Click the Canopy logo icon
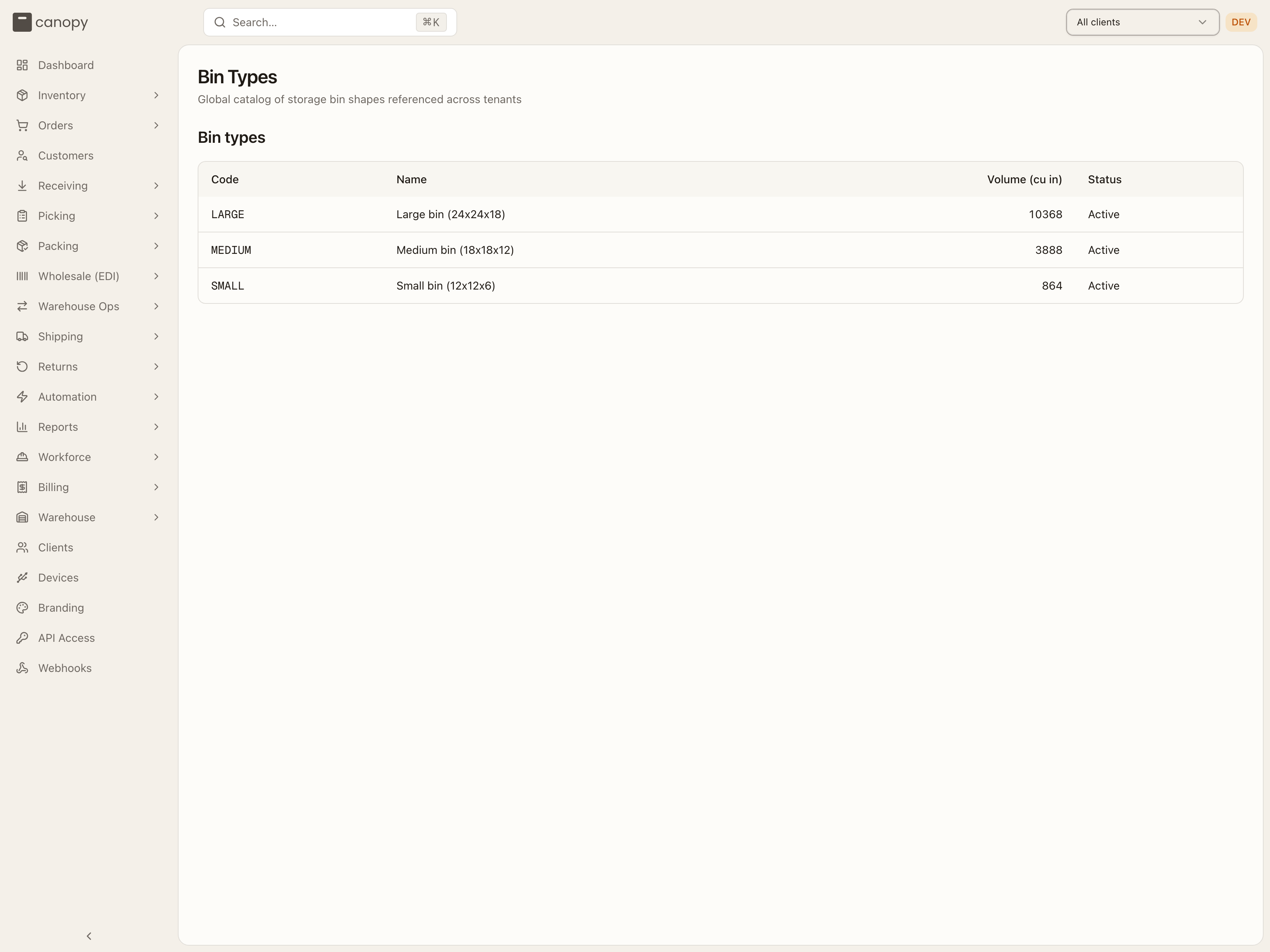 [22, 22]
